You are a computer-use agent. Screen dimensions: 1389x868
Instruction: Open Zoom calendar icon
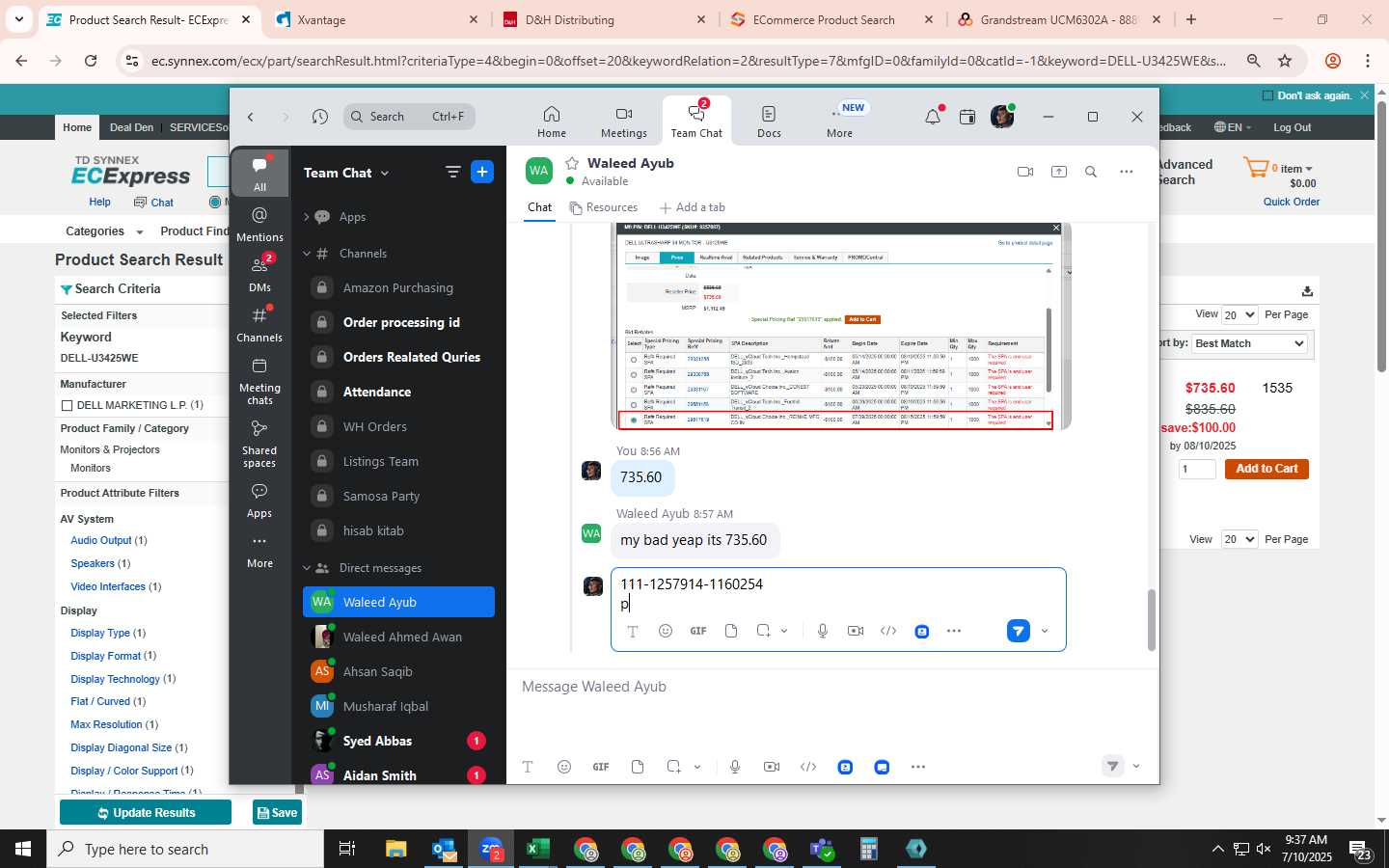click(x=967, y=117)
